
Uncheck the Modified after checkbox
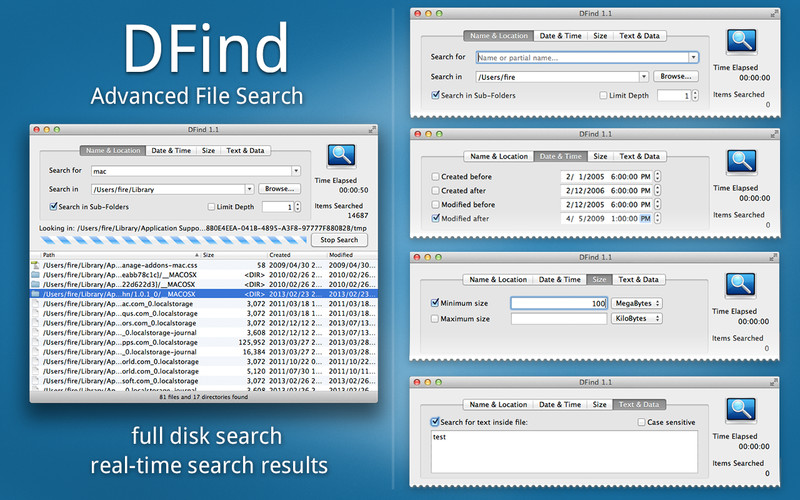pyautogui.click(x=435, y=218)
